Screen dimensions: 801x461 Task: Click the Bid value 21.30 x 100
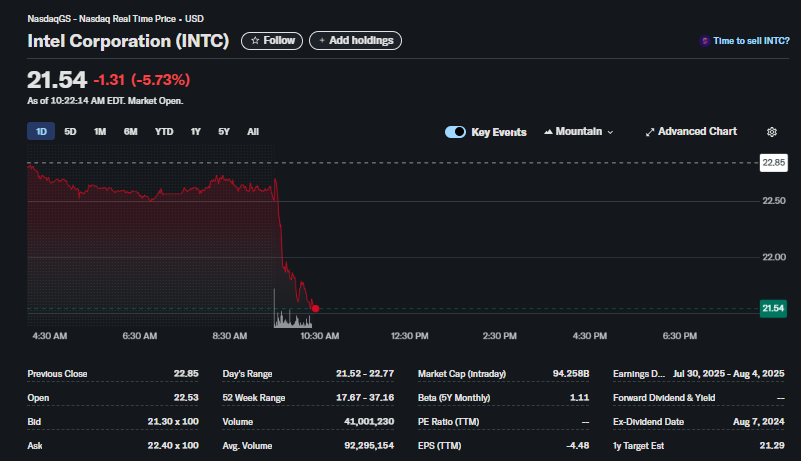click(x=173, y=422)
